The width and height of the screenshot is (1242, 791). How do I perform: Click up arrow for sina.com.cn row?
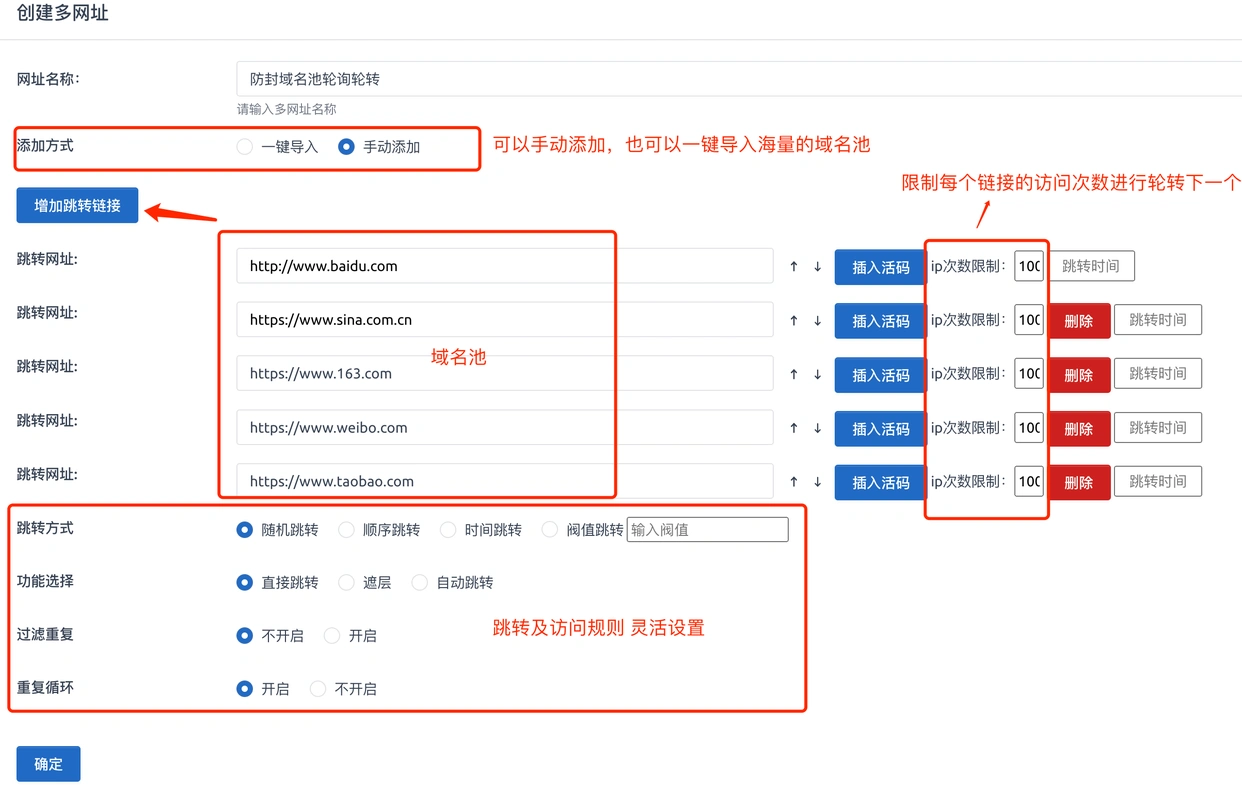(x=794, y=321)
